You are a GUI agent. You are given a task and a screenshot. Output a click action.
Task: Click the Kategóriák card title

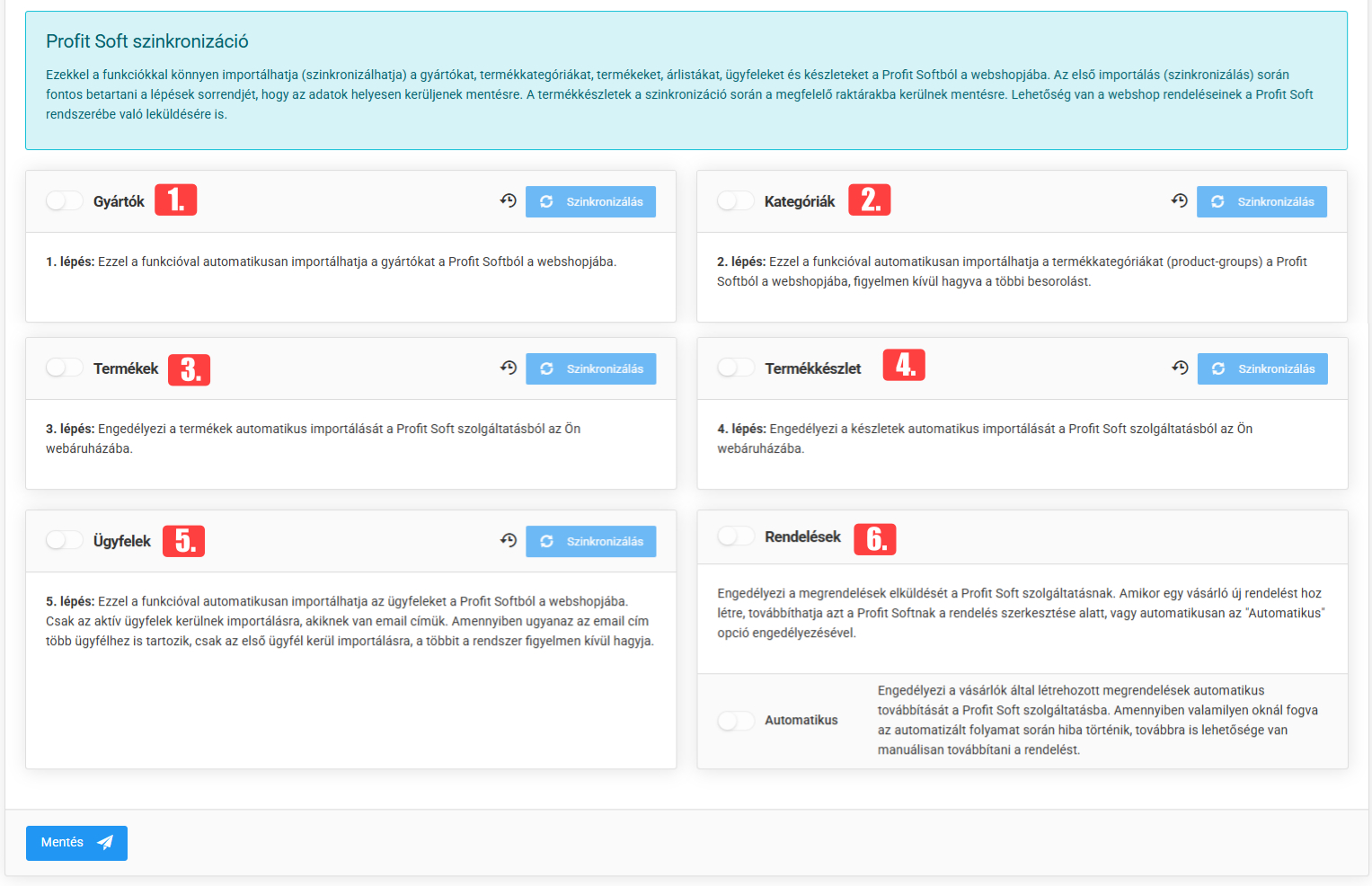pyautogui.click(x=800, y=201)
